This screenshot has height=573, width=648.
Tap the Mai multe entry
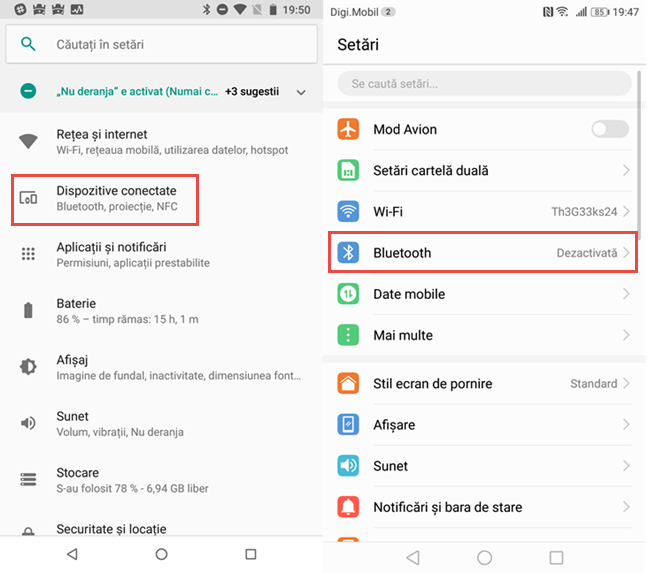tap(482, 335)
